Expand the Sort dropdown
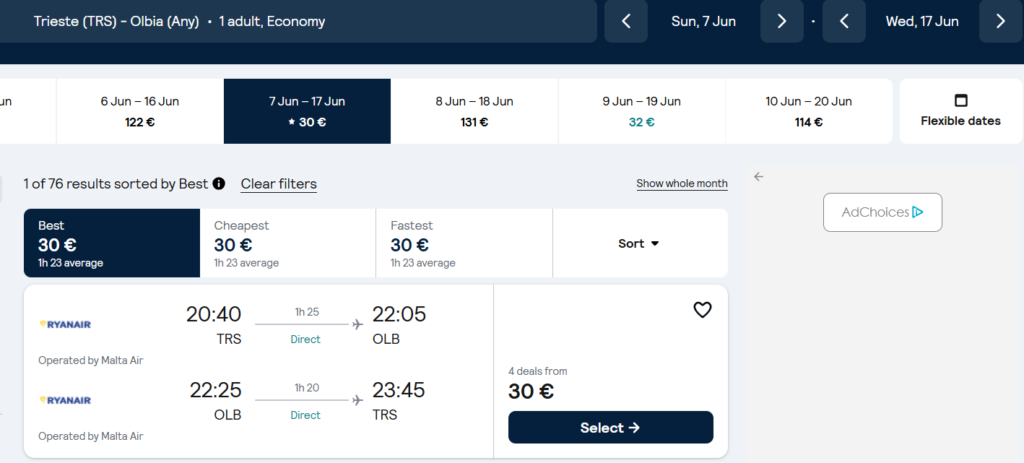The width and height of the screenshot is (1024, 463). (x=639, y=244)
